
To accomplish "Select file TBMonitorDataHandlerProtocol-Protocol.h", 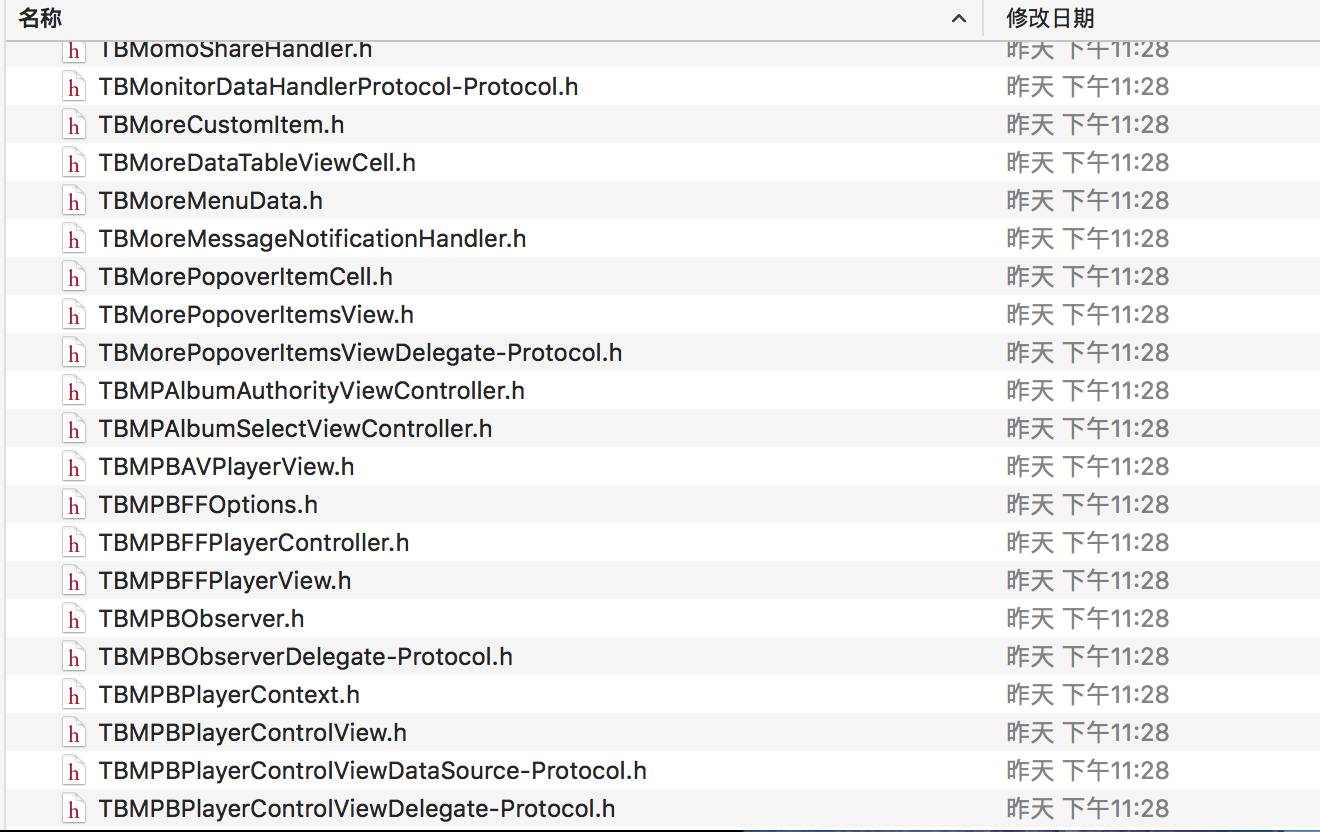I will (x=338, y=87).
